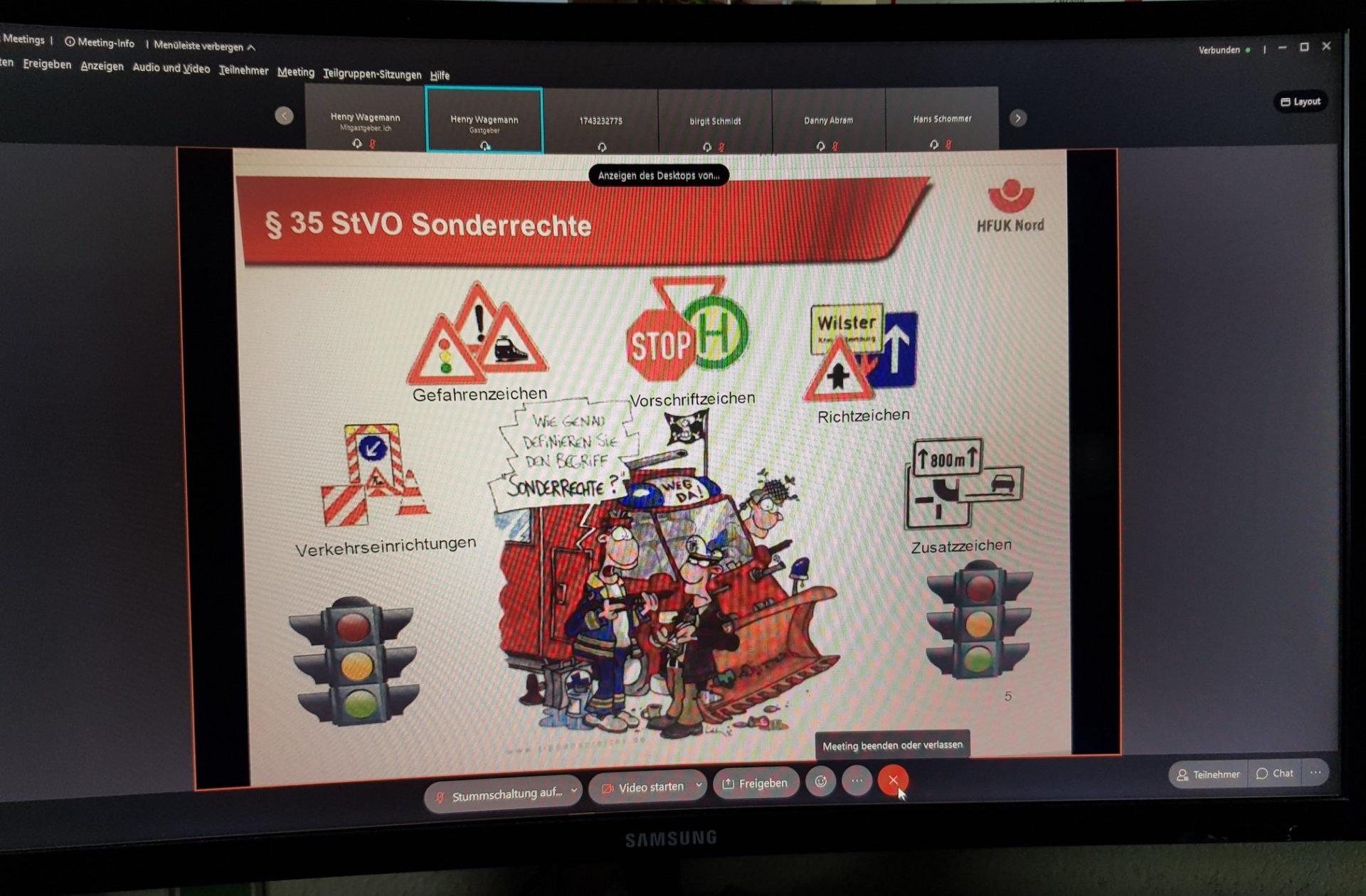Click headset icon on Danny Abram tile
Image resolution: width=1366 pixels, height=896 pixels.
pyautogui.click(x=820, y=146)
